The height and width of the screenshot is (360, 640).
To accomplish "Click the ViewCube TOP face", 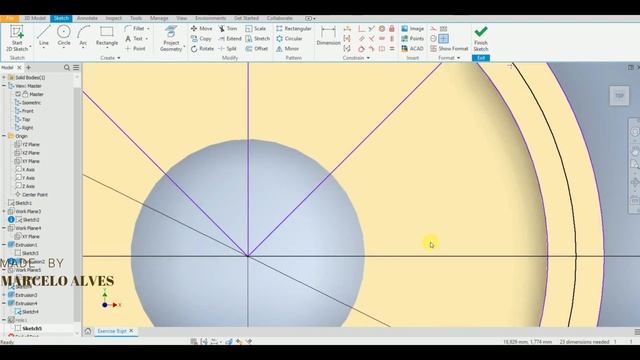I will click(x=619, y=96).
